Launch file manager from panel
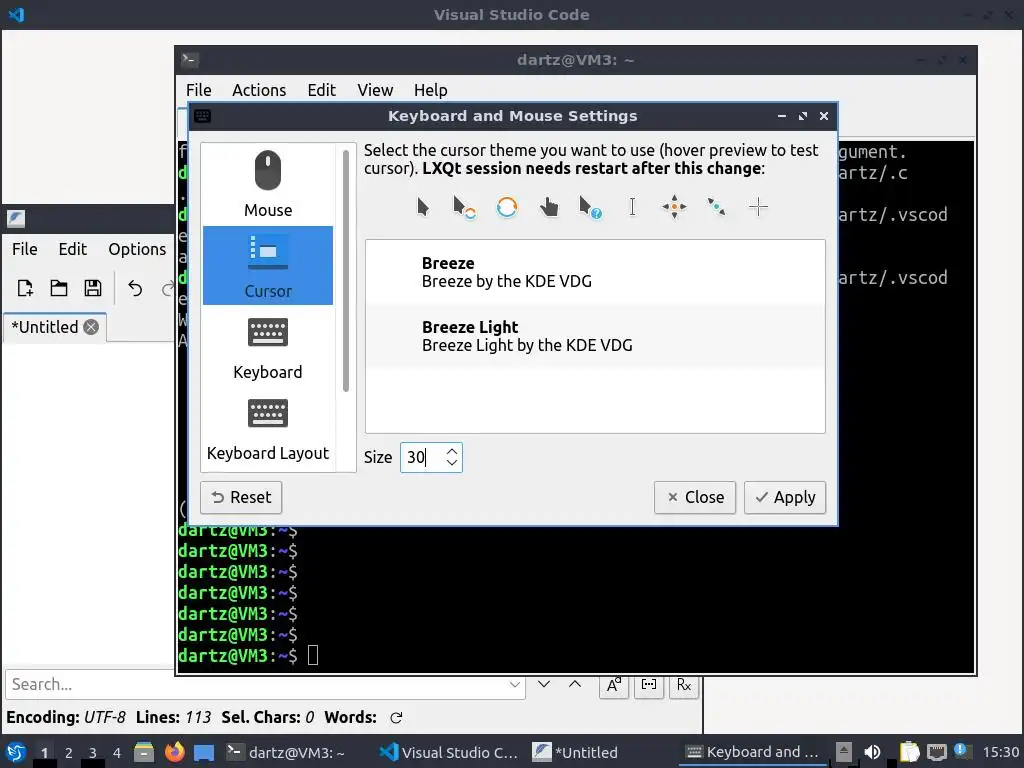1024x768 pixels. tap(144, 752)
